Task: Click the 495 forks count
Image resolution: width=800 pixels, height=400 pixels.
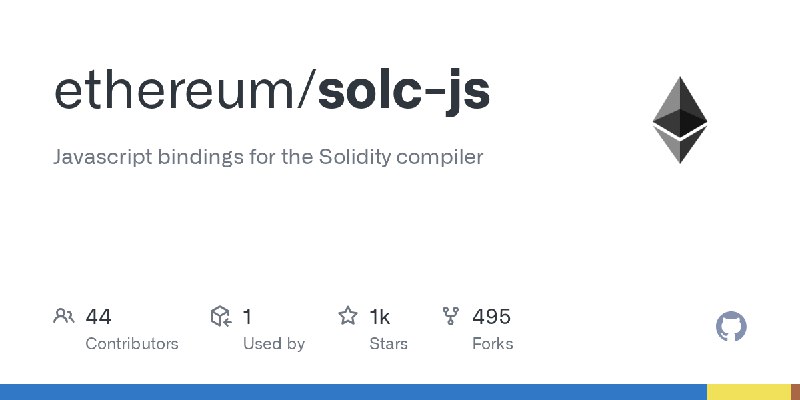Action: click(491, 317)
